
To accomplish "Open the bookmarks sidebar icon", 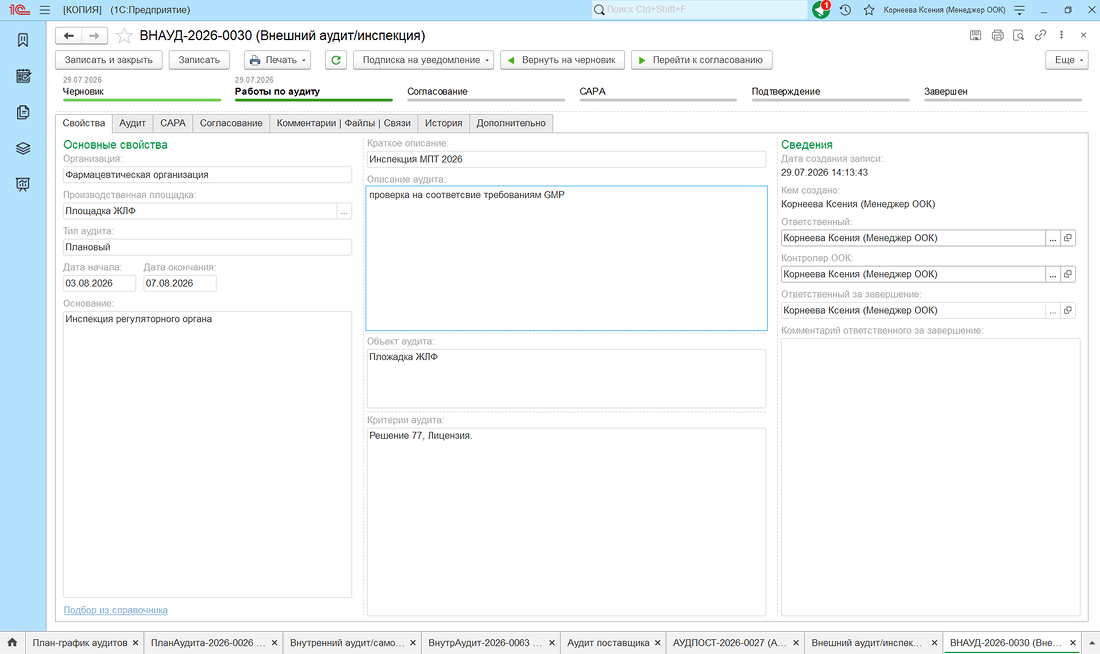I will pos(23,40).
